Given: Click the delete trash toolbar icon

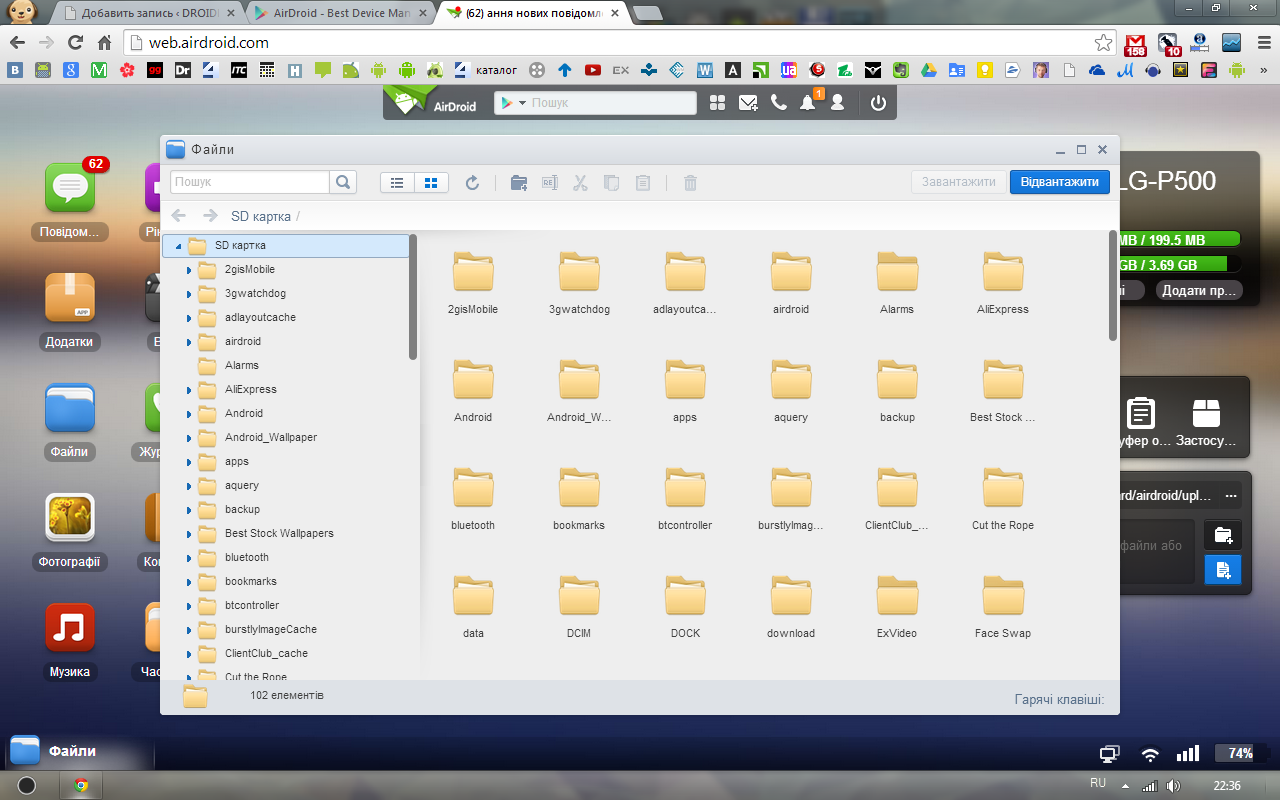Looking at the screenshot, I should coord(690,182).
